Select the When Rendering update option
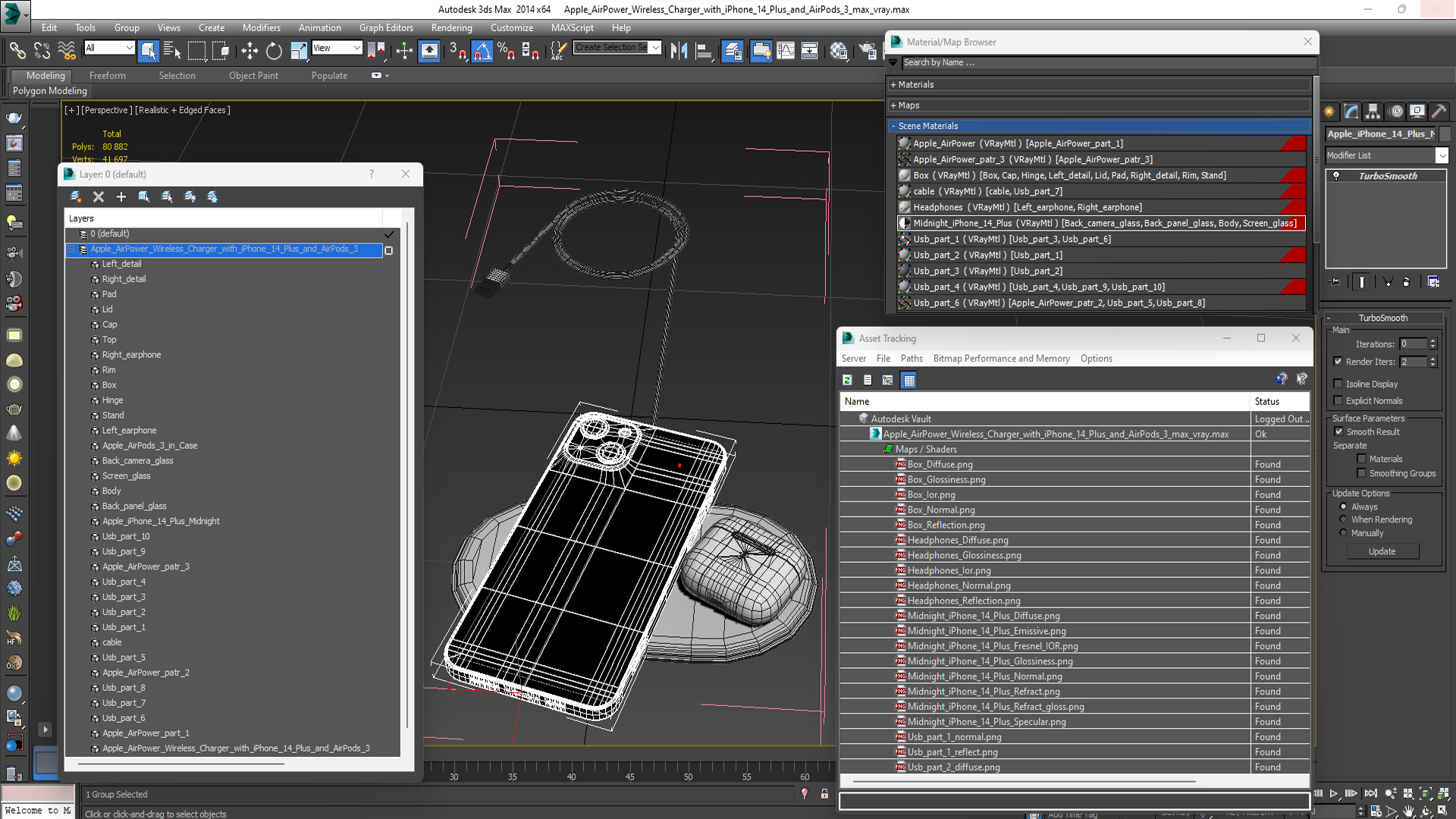The width and height of the screenshot is (1456, 819). tap(1343, 519)
